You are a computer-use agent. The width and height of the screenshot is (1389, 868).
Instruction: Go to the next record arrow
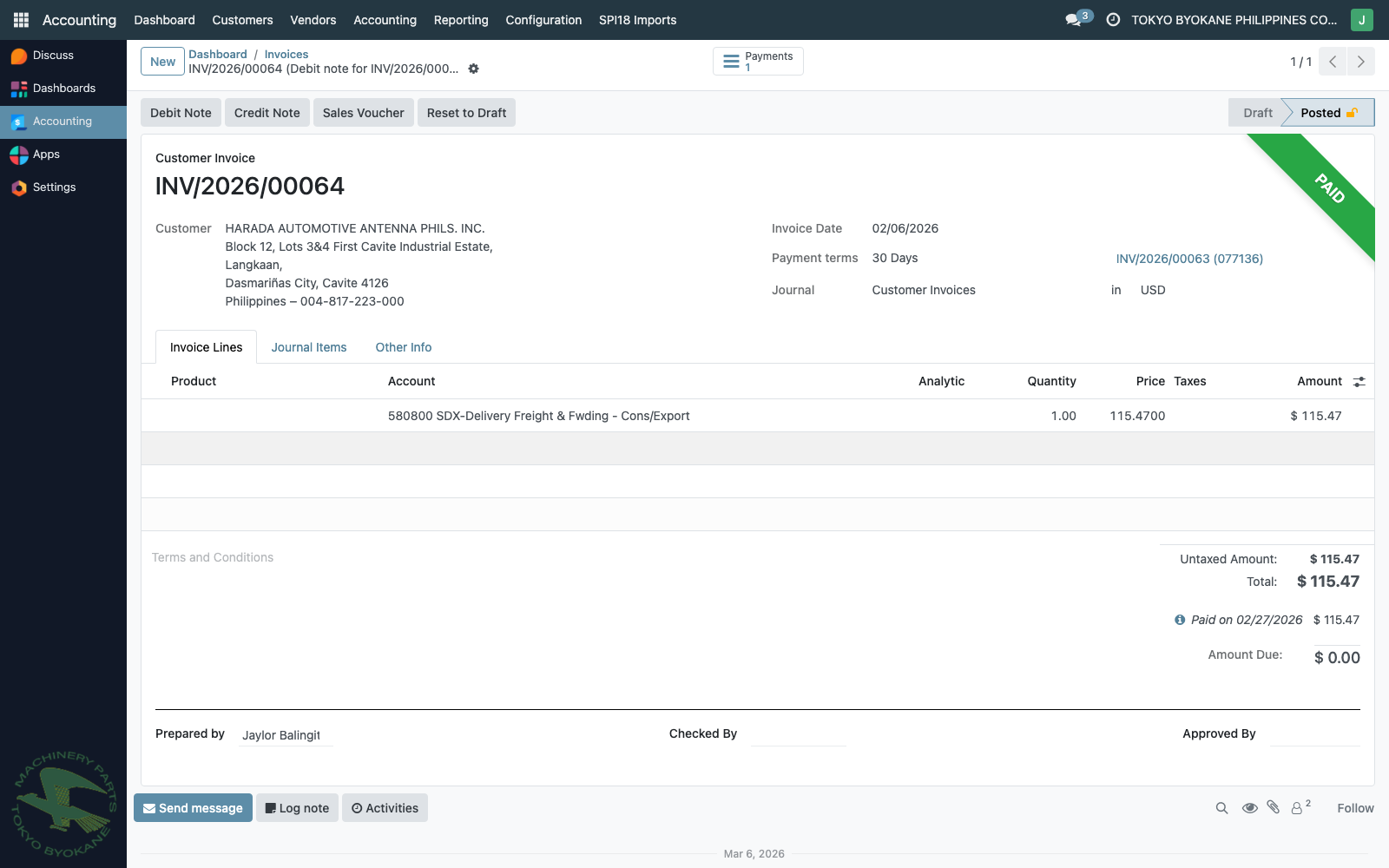click(1360, 62)
